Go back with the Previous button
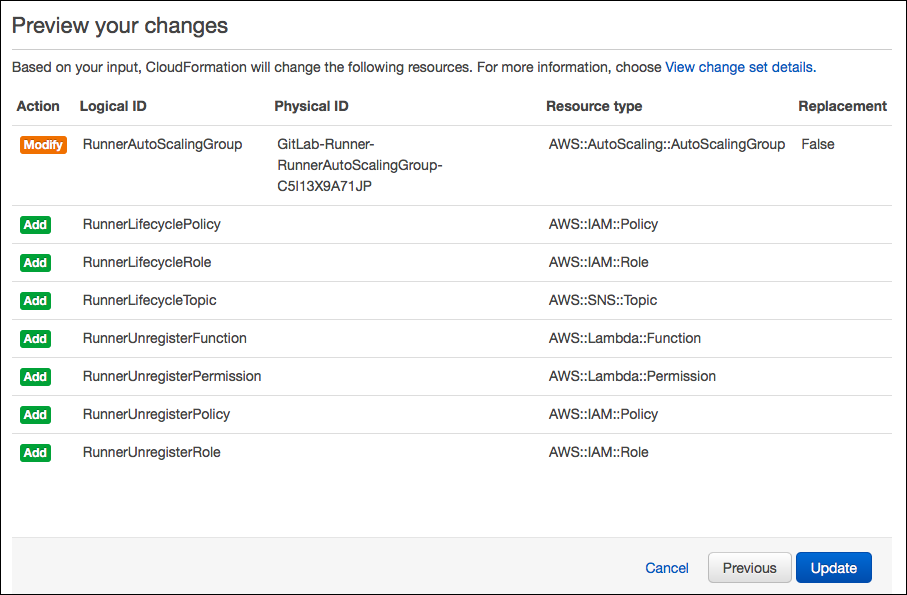This screenshot has height=595, width=907. 749,568
